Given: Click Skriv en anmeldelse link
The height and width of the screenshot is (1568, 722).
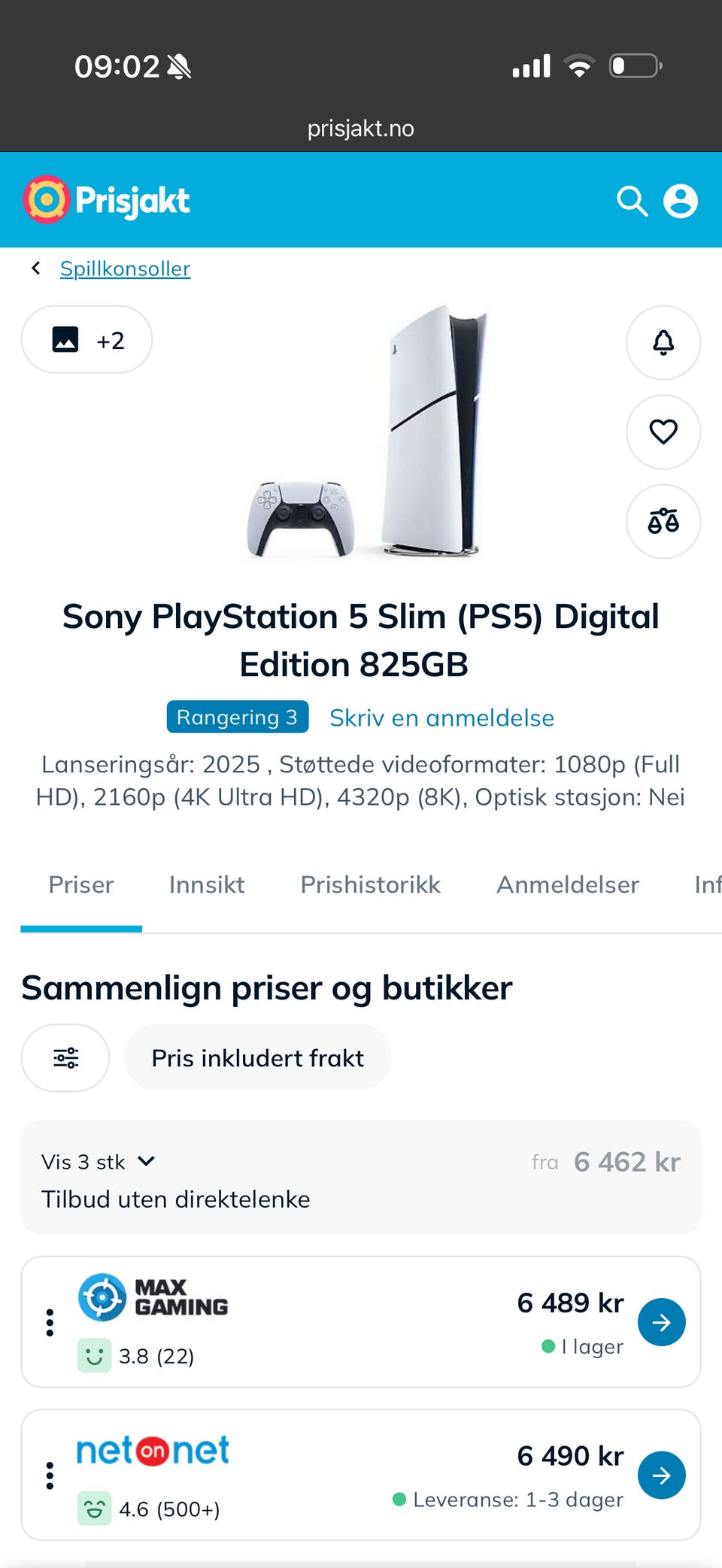Looking at the screenshot, I should pos(441,717).
